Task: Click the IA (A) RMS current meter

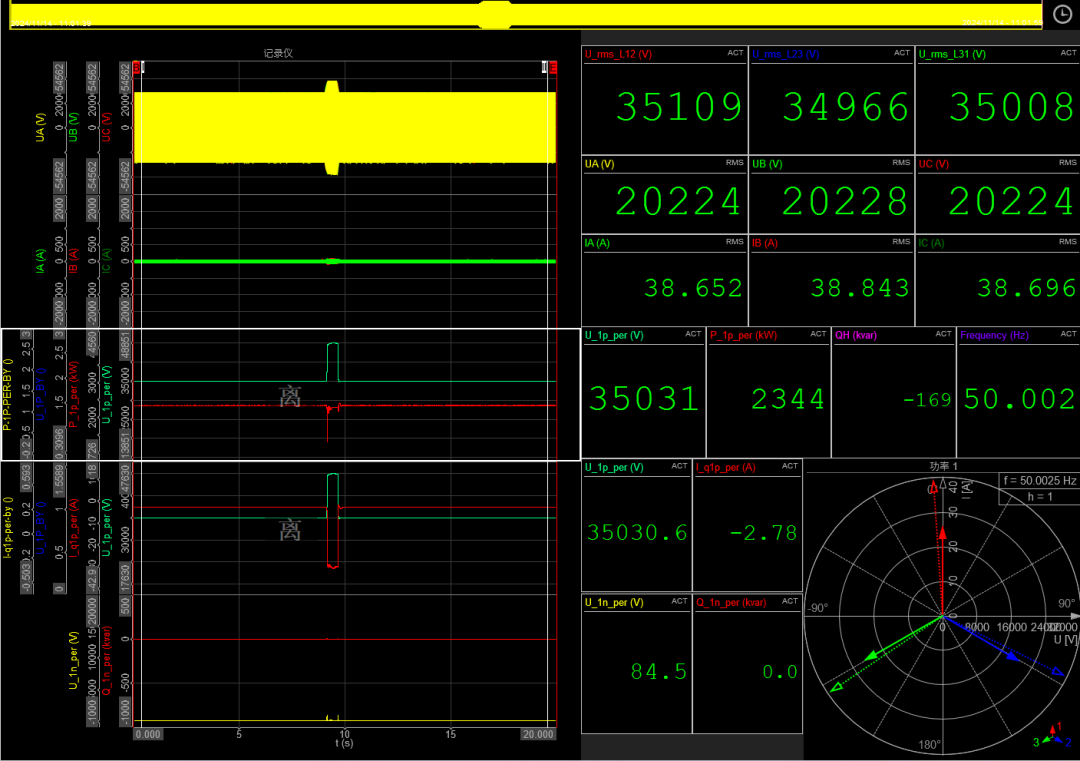Action: 664,280
